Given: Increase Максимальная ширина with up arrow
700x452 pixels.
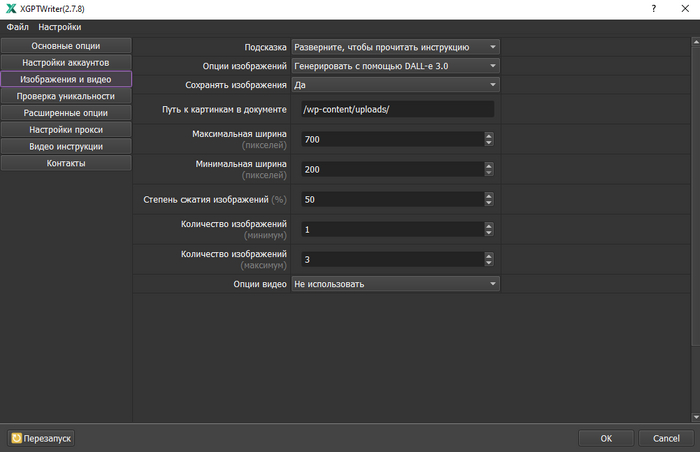Looking at the screenshot, I should pyautogui.click(x=489, y=136).
